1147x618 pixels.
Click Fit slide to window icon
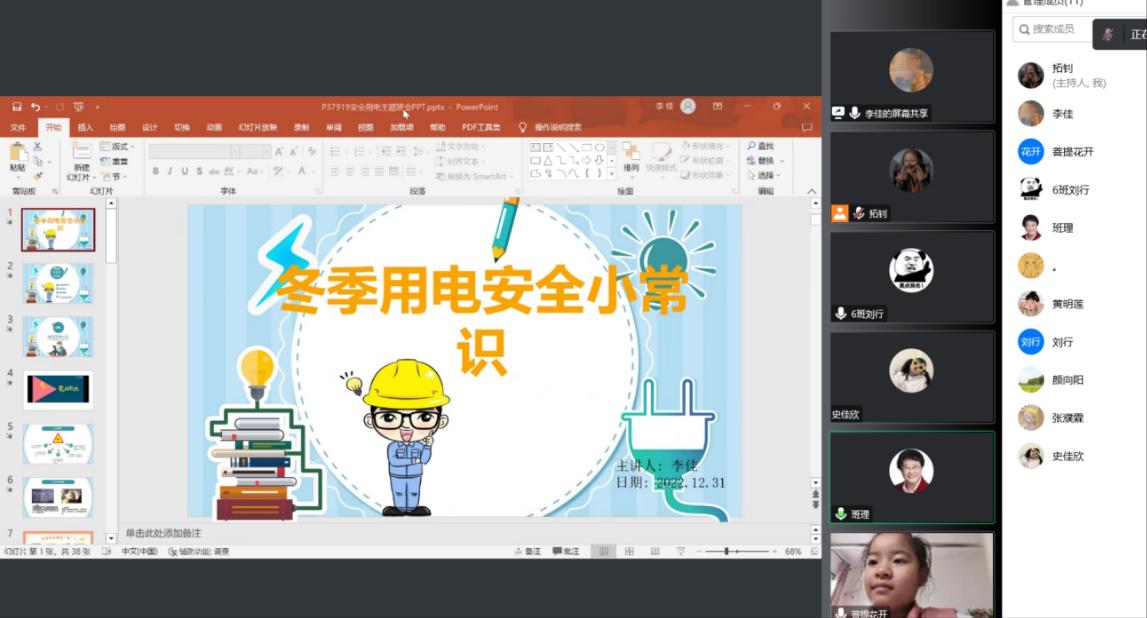tap(814, 551)
